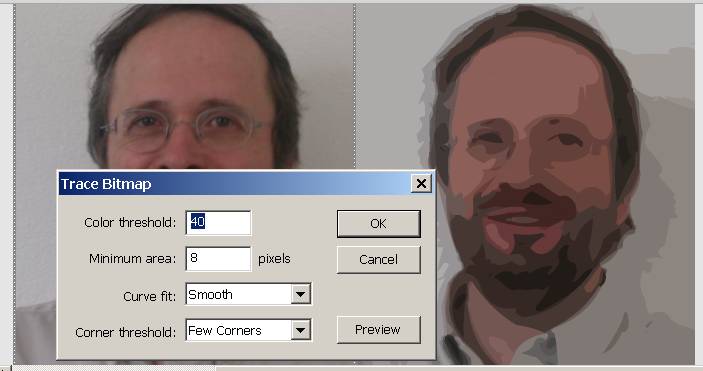703x371 pixels.
Task: Click into the Minimum area field
Action: pos(218,258)
